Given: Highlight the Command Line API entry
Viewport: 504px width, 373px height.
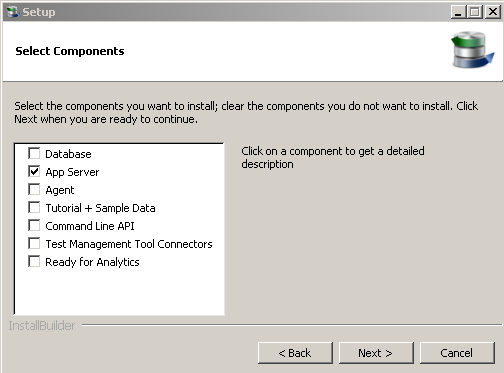Looking at the screenshot, I should [x=90, y=226].
